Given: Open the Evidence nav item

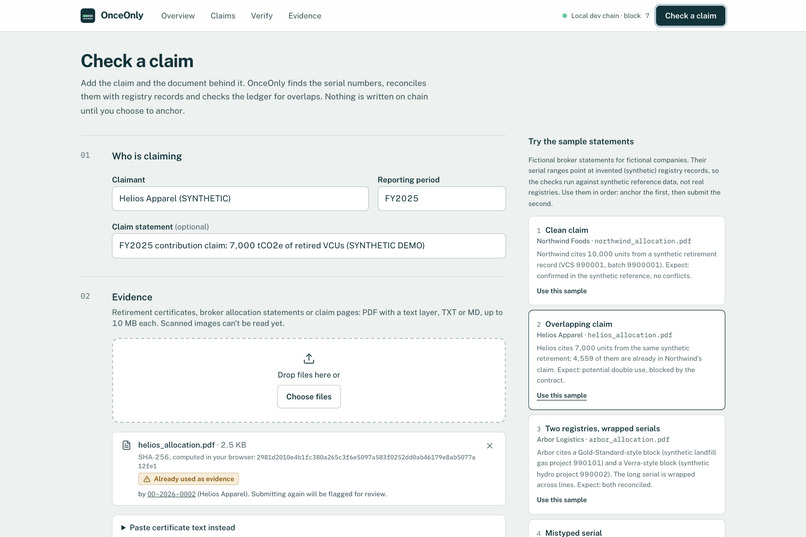Looking at the screenshot, I should (x=305, y=16).
